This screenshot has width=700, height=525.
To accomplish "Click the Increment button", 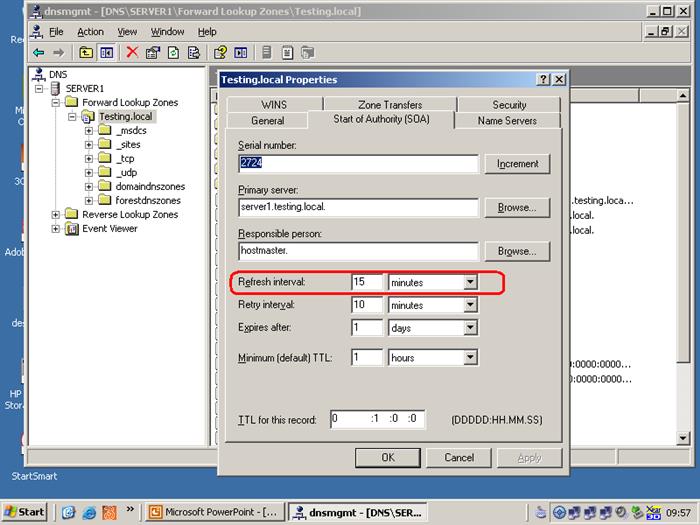I will point(517,164).
